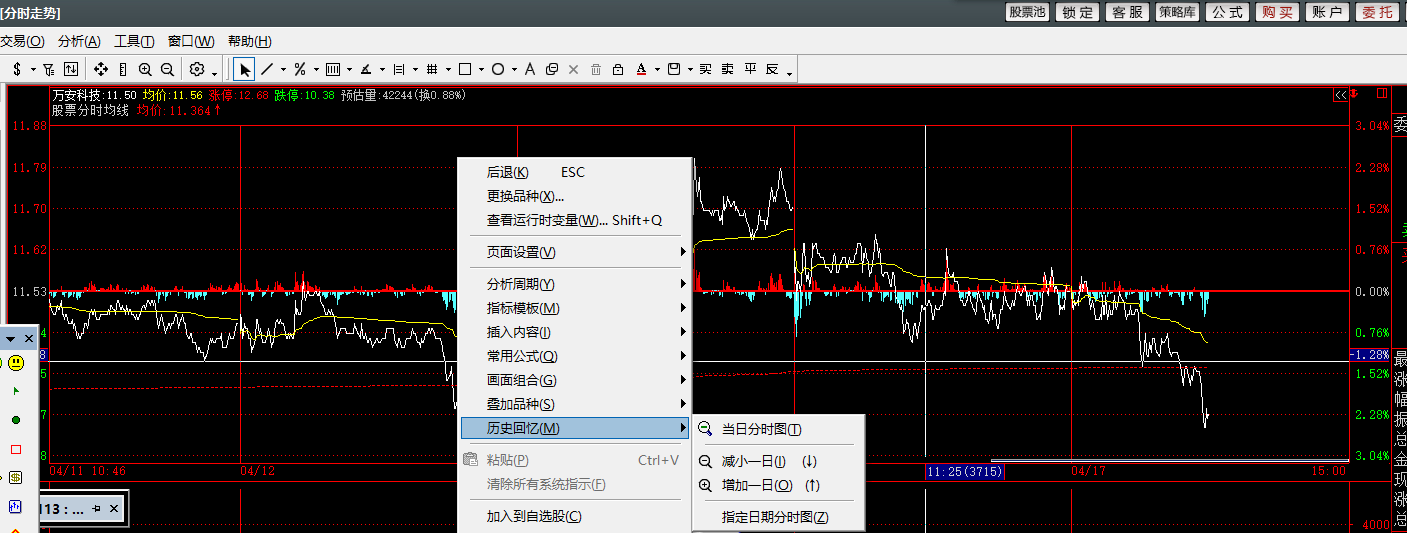Select the arrow pointer tool
Screen dimensions: 1407x533
(x=244, y=69)
